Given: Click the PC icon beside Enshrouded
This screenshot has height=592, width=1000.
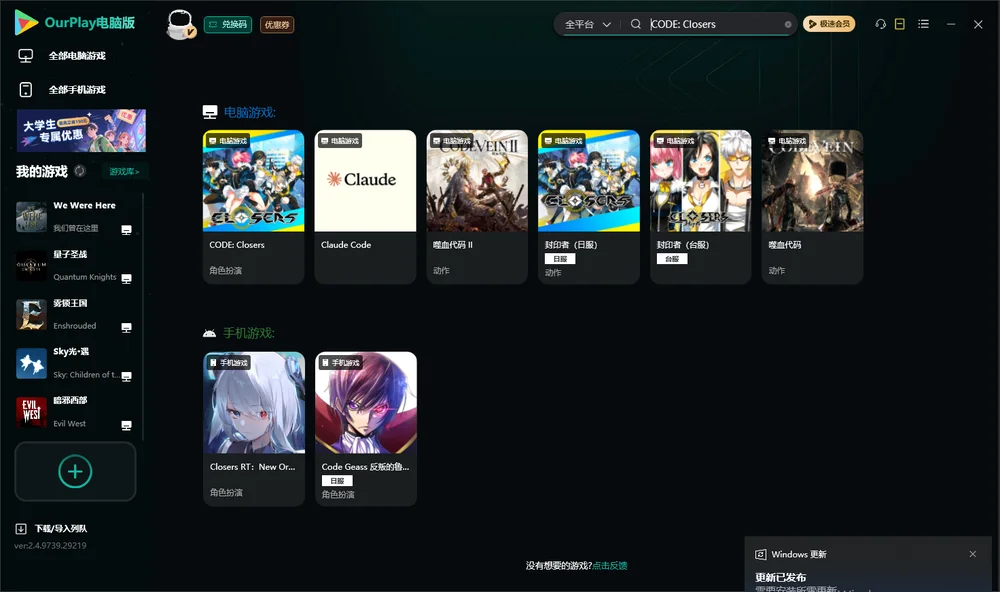Looking at the screenshot, I should (x=126, y=327).
